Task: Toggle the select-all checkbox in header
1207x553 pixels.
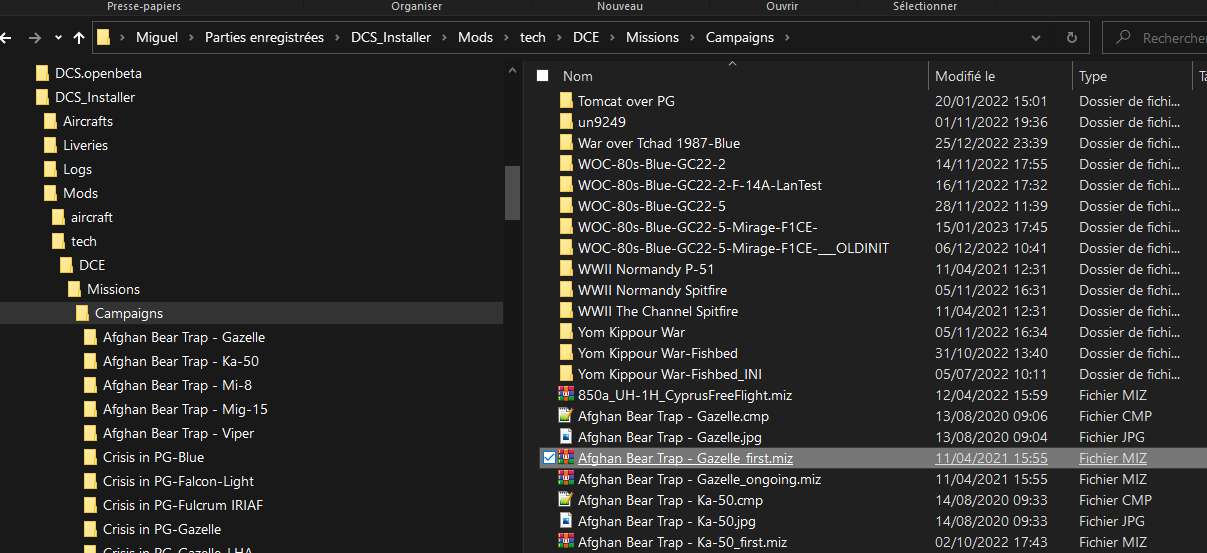Action: (x=543, y=76)
